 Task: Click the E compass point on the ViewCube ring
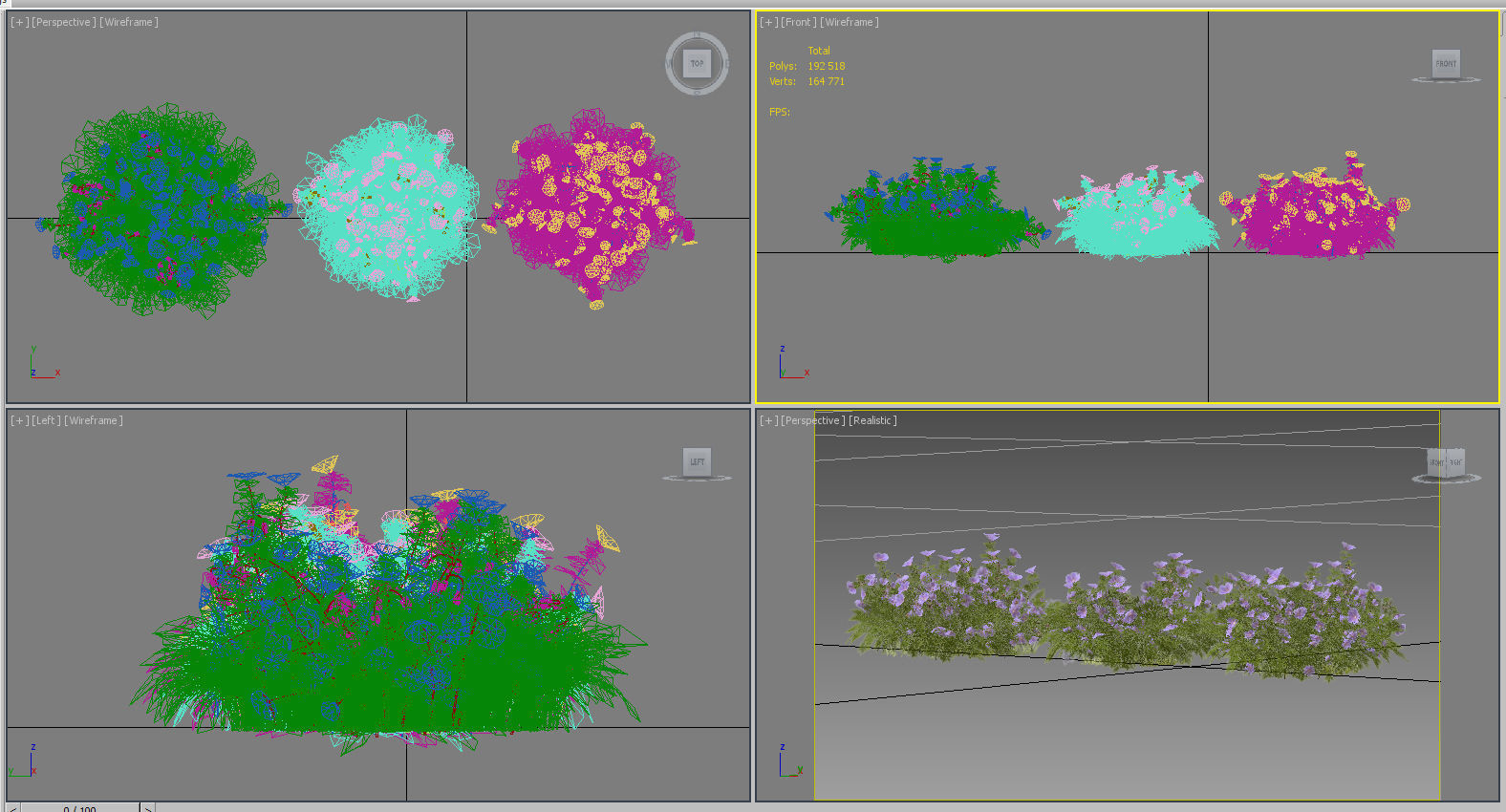(x=726, y=64)
